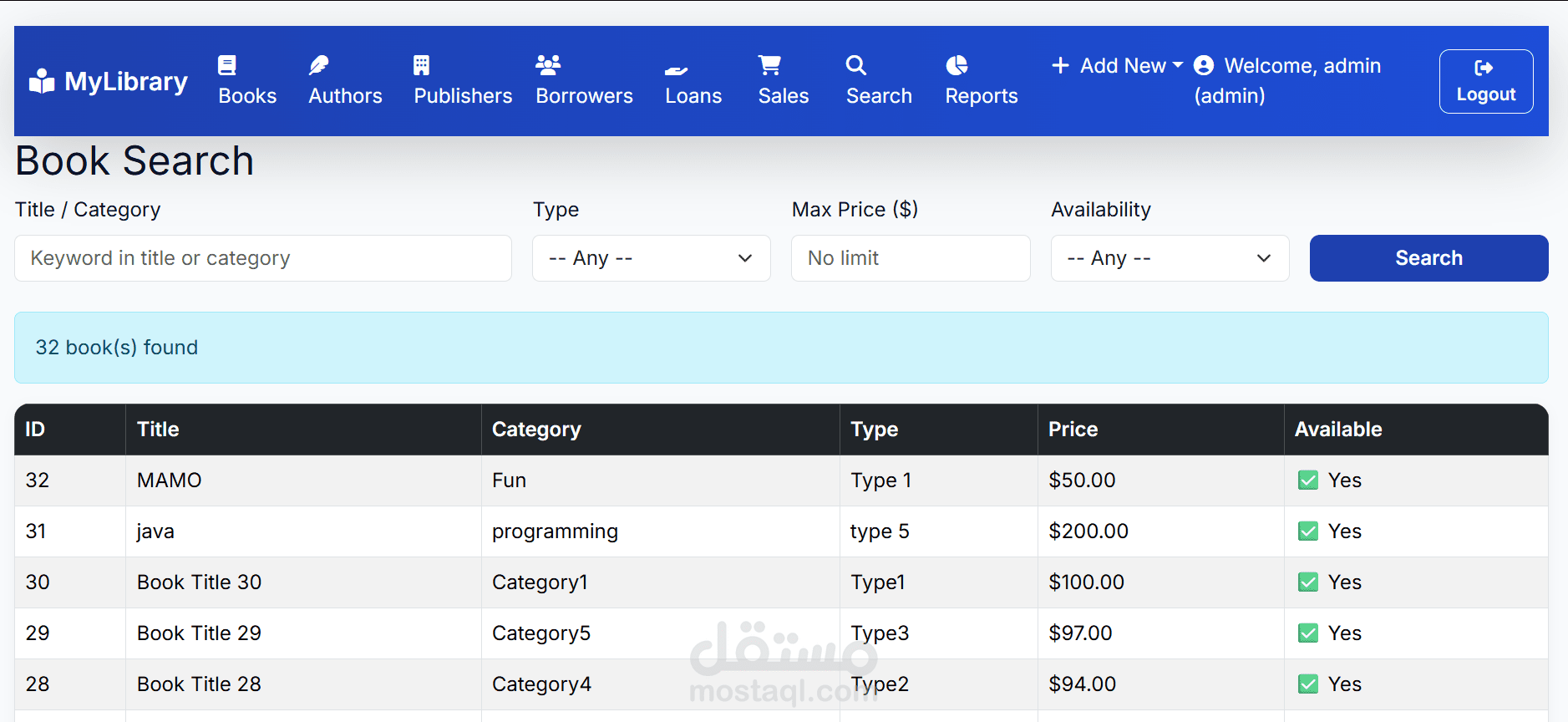This screenshot has height=722, width=1568.
Task: Click the green checkmark for MAMO row
Action: tap(1308, 480)
